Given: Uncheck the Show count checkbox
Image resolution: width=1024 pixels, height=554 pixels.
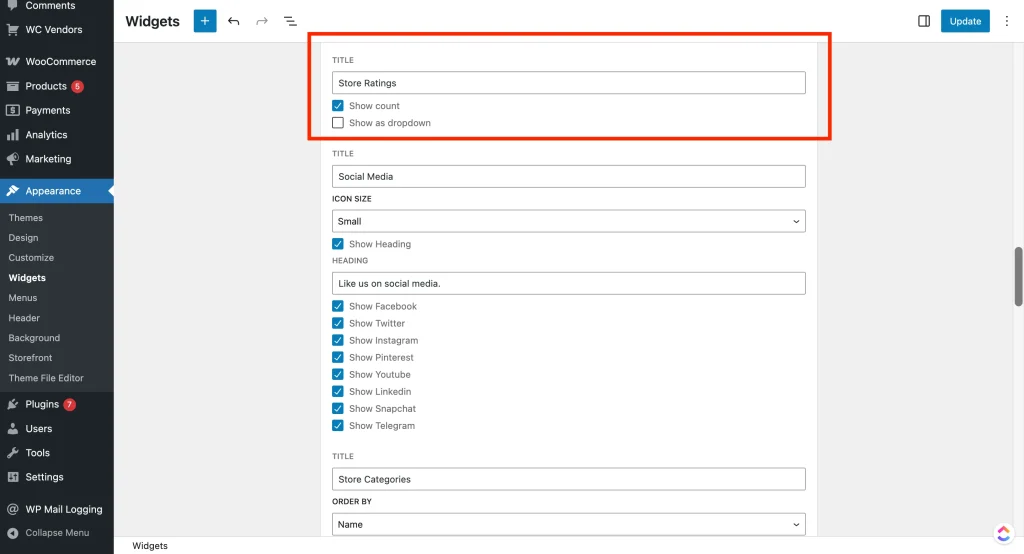Looking at the screenshot, I should tap(338, 106).
